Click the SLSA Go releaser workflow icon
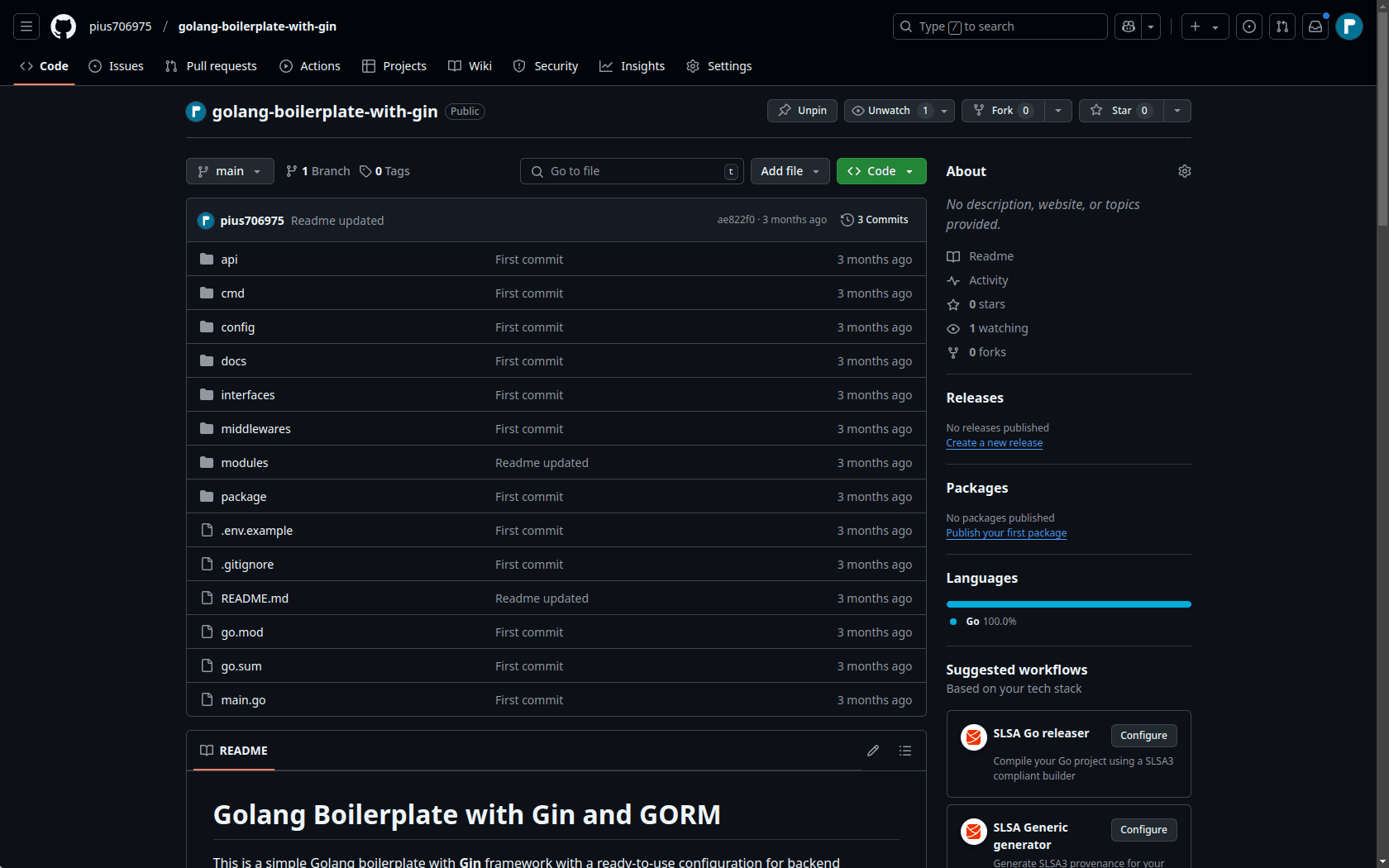This screenshot has height=868, width=1389. click(974, 737)
